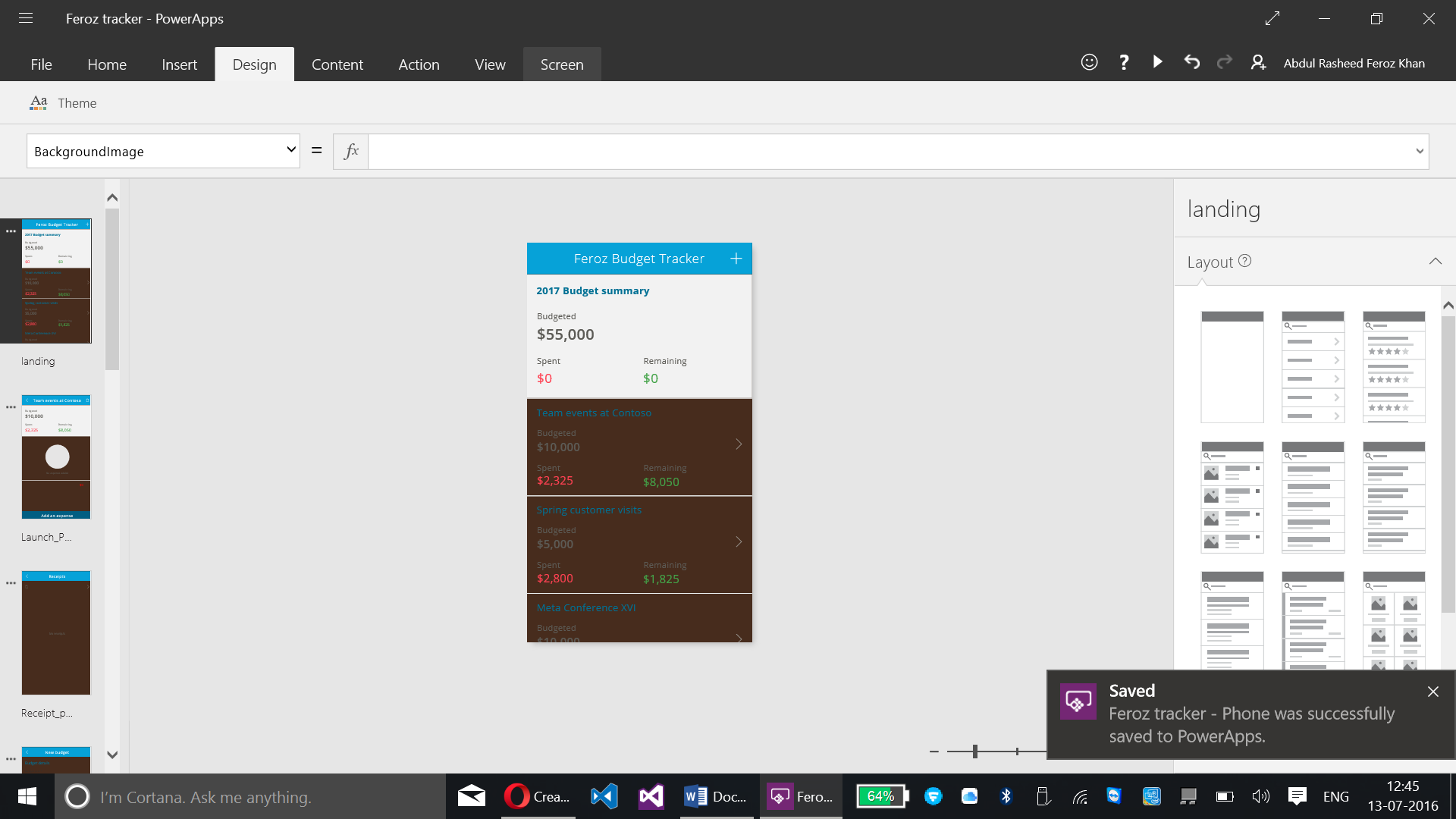Screen dimensions: 1456x819
Task: Select the blank layout template
Action: click(1232, 367)
